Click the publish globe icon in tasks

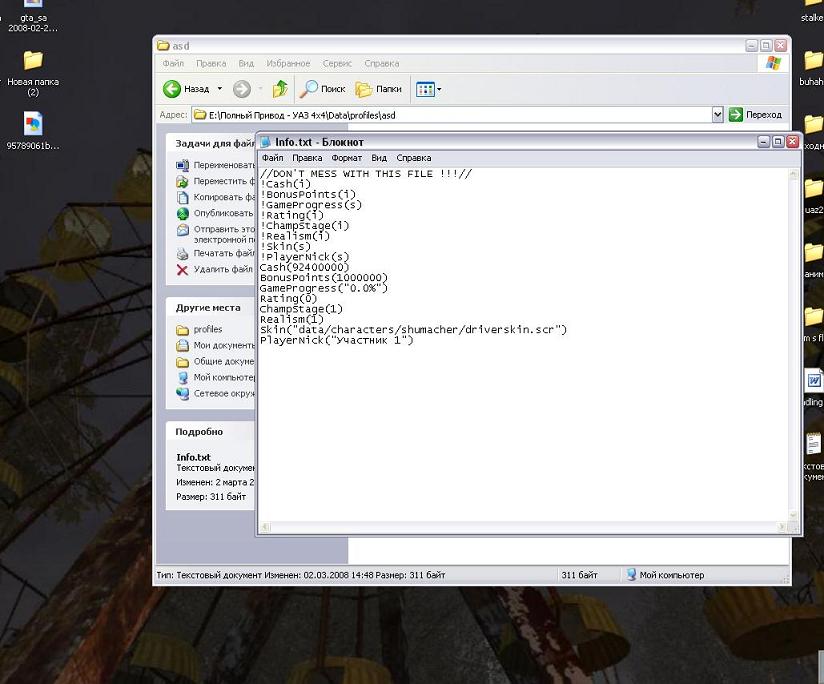click(182, 214)
